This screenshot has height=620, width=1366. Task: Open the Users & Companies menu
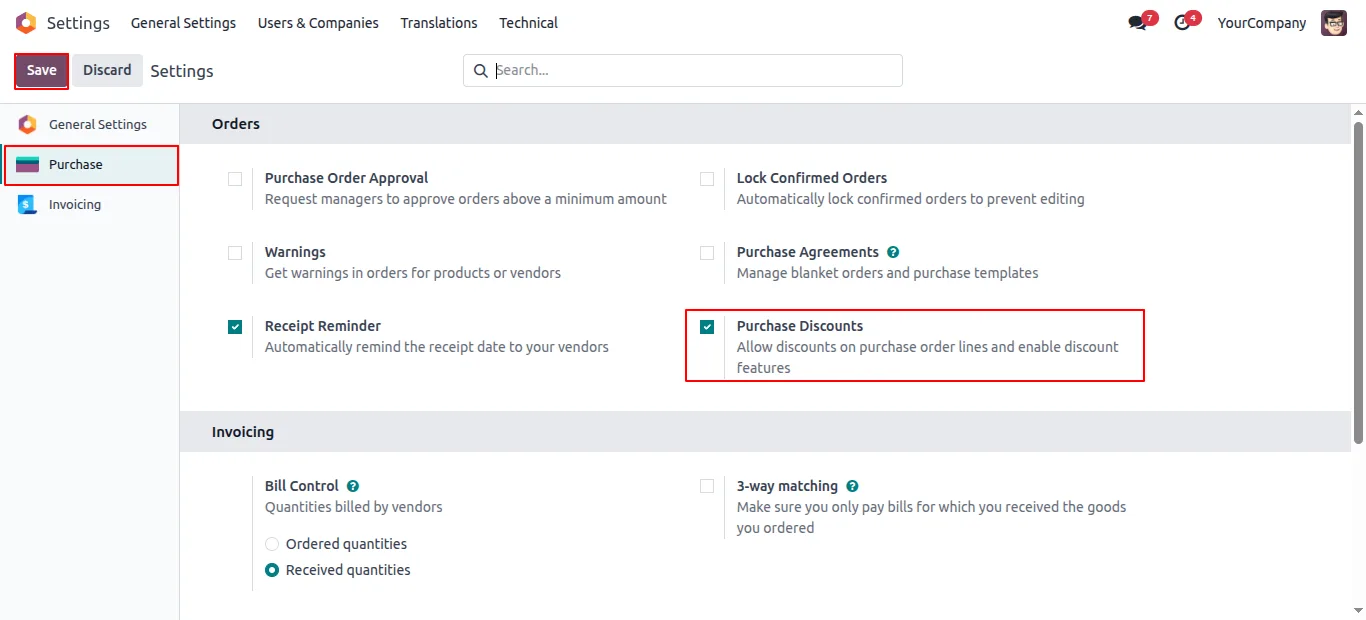[318, 23]
